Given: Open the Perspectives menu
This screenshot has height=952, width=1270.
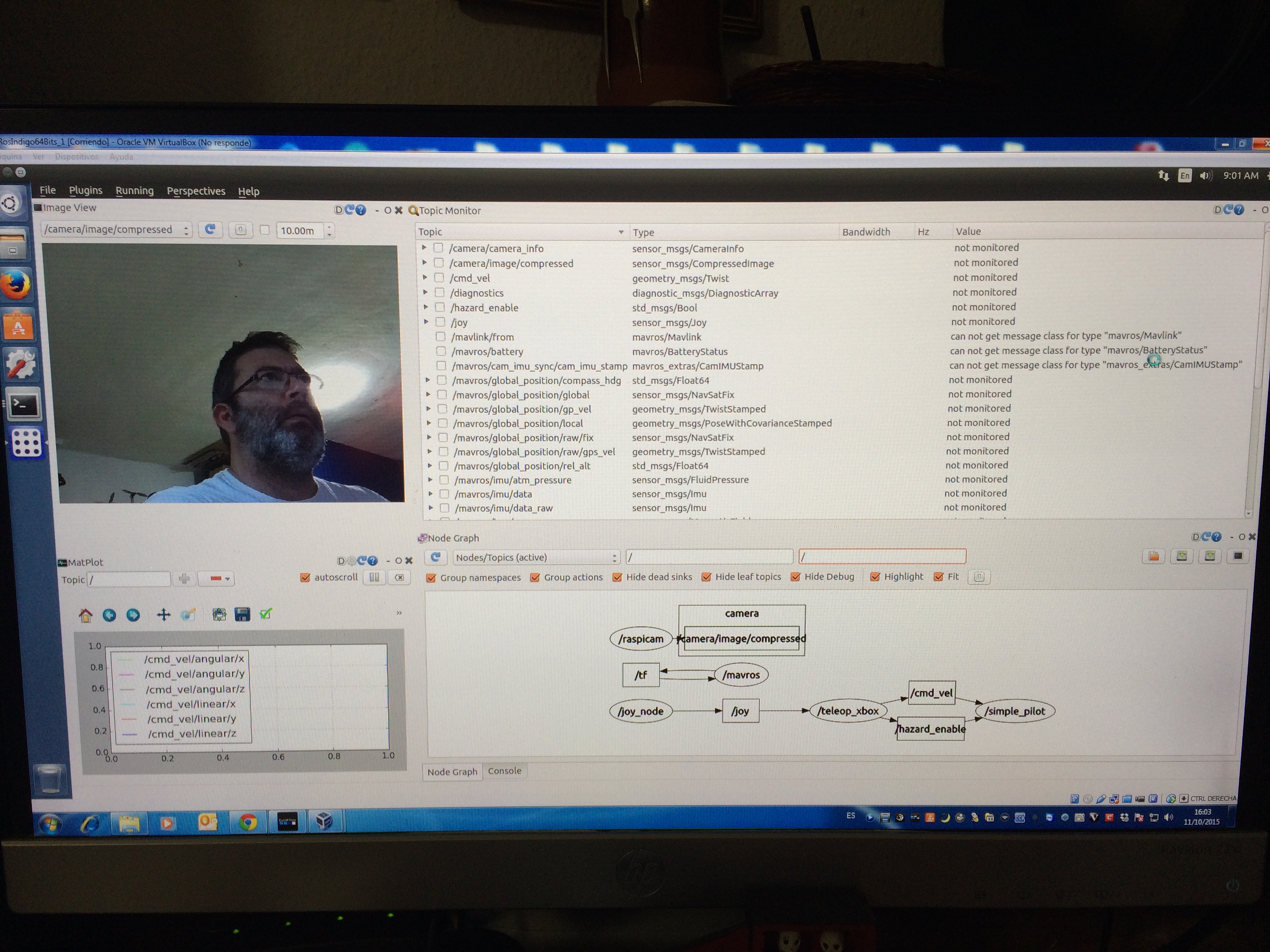Looking at the screenshot, I should coord(196,191).
